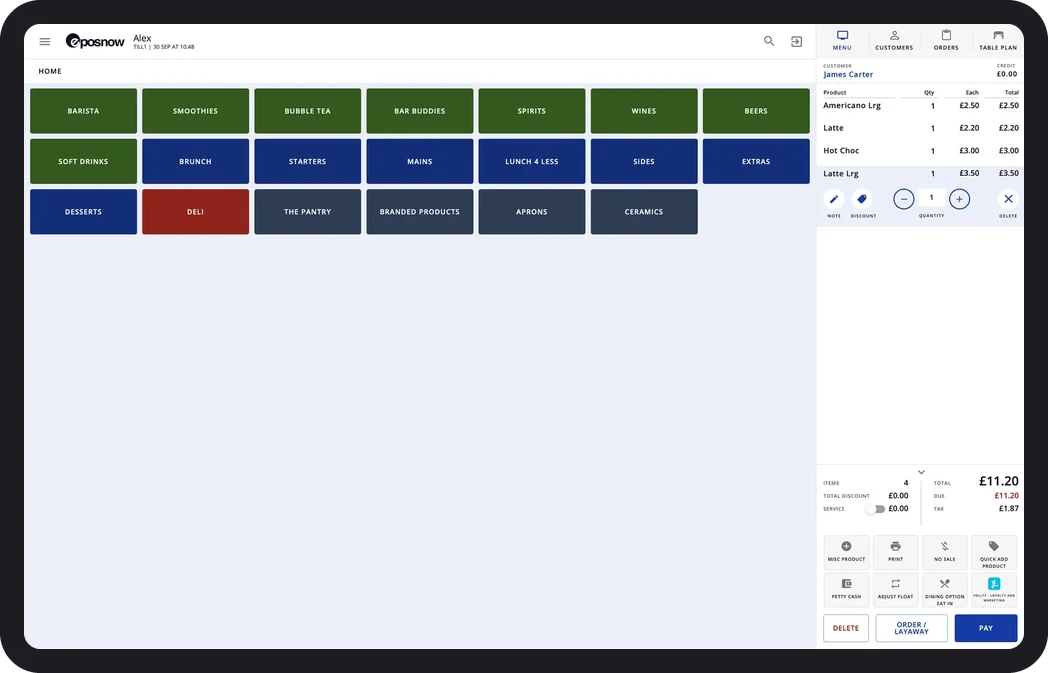Image resolution: width=1048 pixels, height=673 pixels.
Task: Open the Deli category tile
Action: click(x=195, y=212)
